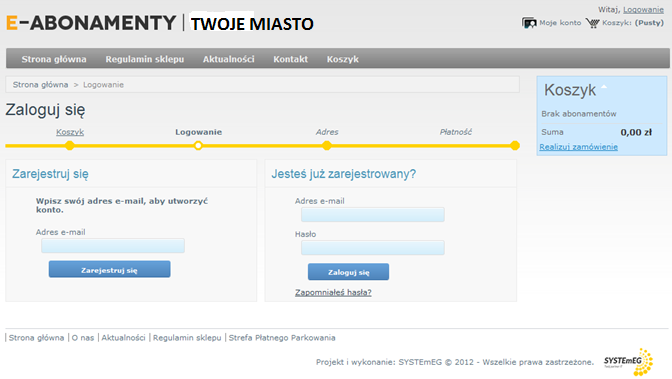This screenshot has height=379, width=672.
Task: Click the Adres step label
Action: click(x=327, y=132)
